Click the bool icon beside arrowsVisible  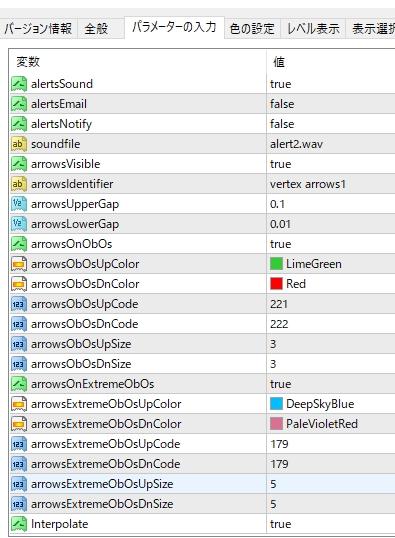coord(19,164)
